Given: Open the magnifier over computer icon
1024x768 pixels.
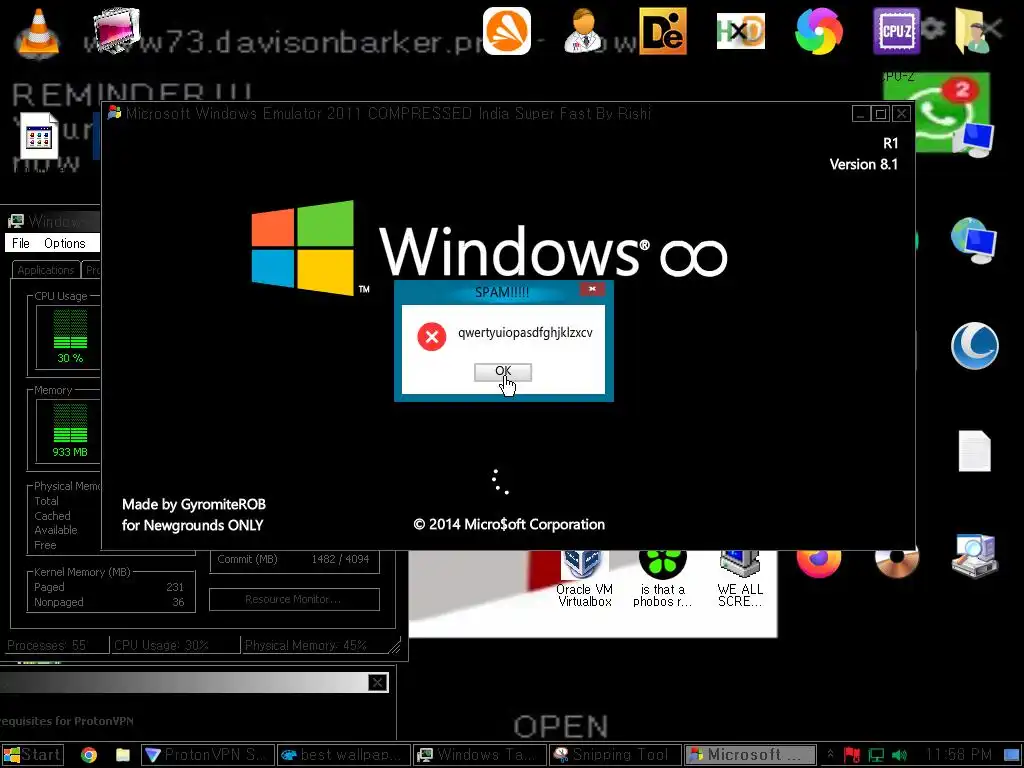Looking at the screenshot, I should coord(974,555).
